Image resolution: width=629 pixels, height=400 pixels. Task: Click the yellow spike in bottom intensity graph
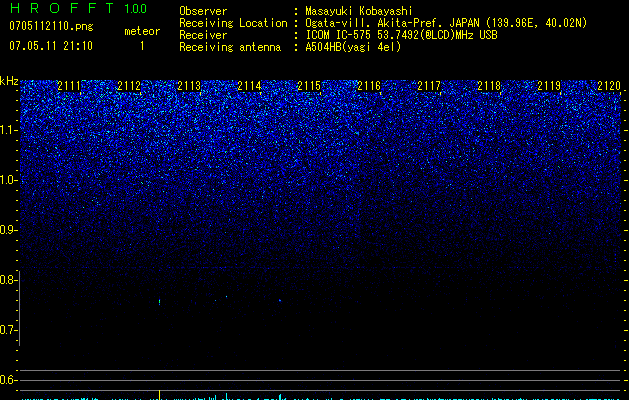pyautogui.click(x=160, y=395)
